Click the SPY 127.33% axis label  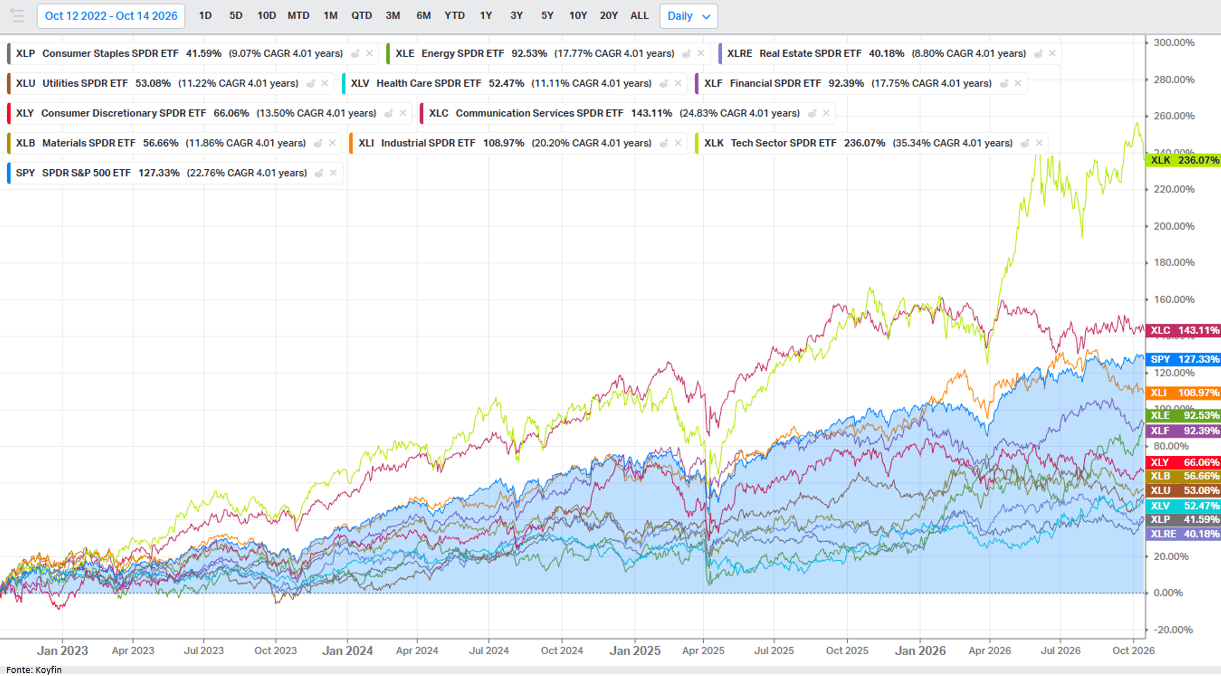tap(1184, 359)
